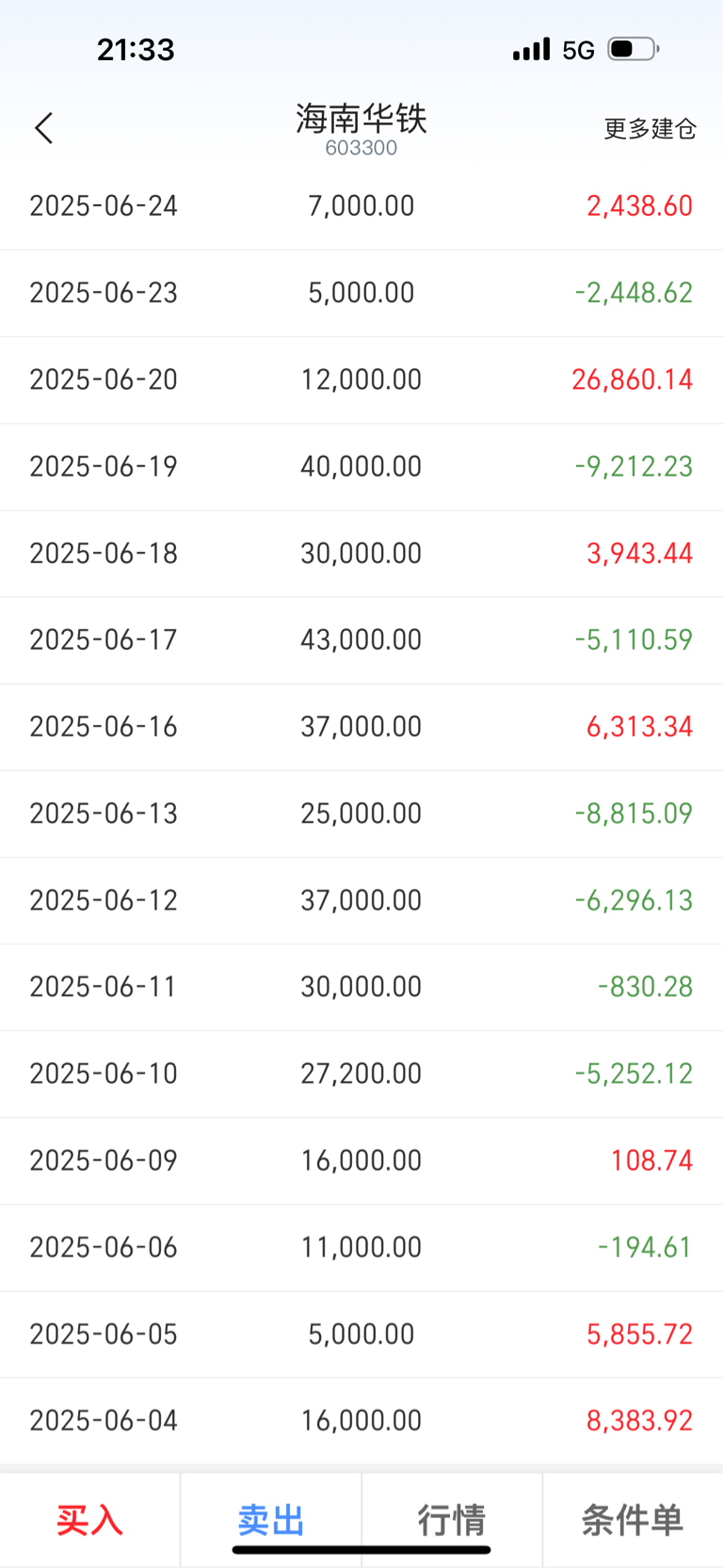Open the 行情 tab
The height and width of the screenshot is (1568, 723).
(452, 1520)
